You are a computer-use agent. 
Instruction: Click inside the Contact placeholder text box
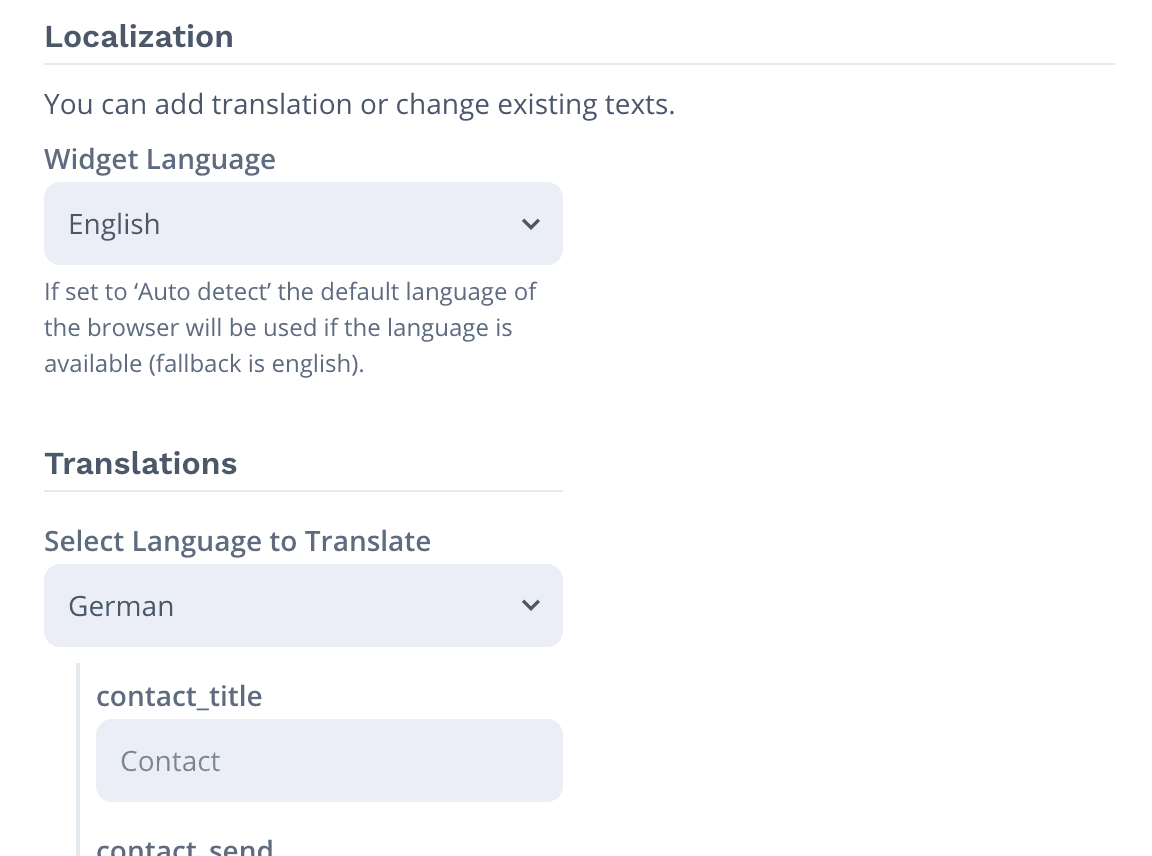tap(329, 760)
